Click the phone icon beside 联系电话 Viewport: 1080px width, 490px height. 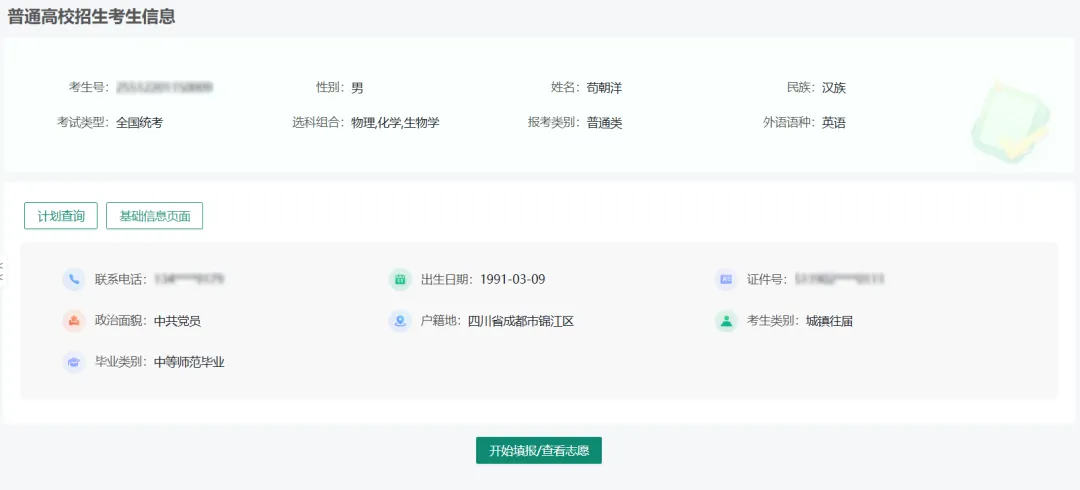[x=74, y=280]
